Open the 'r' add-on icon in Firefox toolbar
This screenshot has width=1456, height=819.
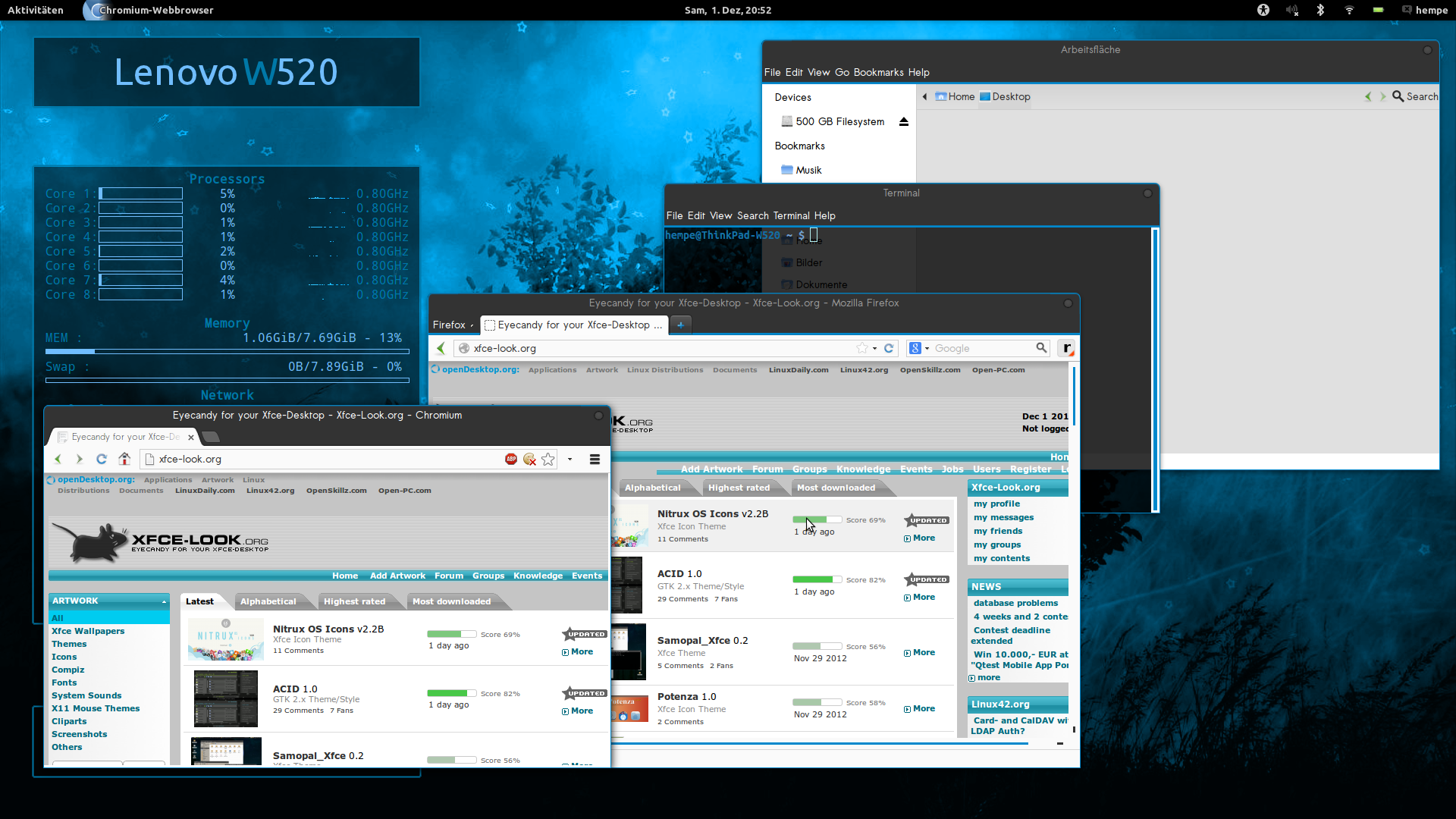click(1066, 348)
